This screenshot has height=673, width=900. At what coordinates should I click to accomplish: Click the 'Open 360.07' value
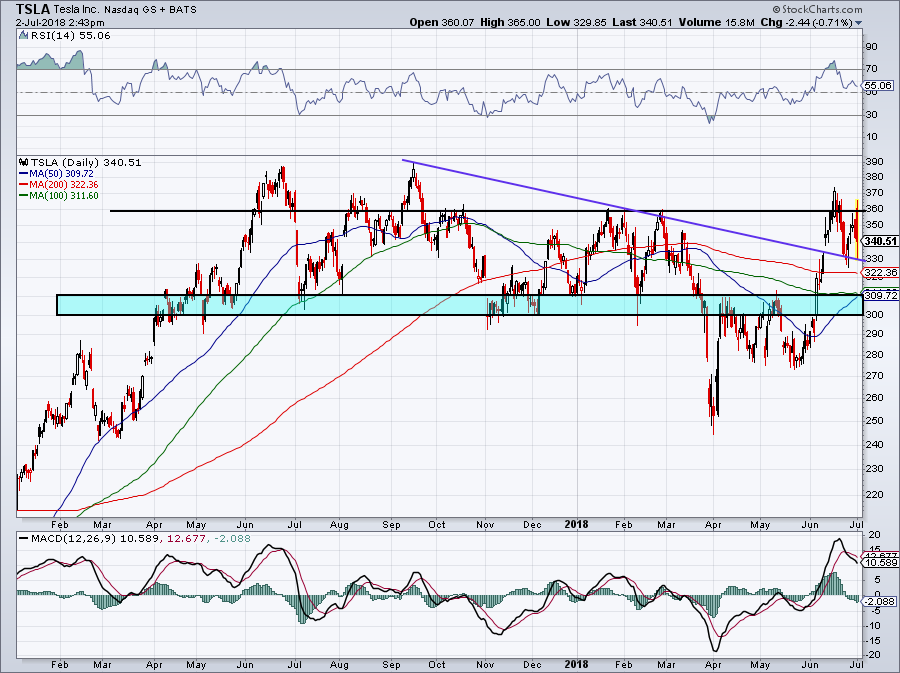(x=442, y=22)
